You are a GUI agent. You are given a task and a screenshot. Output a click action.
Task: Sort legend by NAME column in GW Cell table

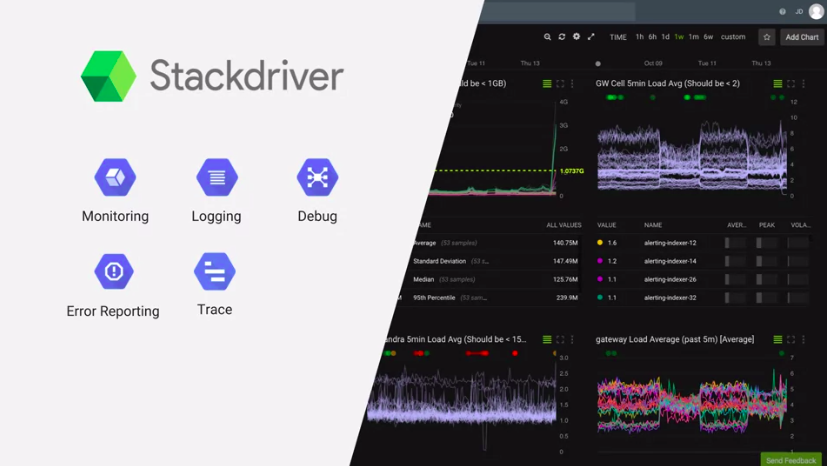(653, 225)
